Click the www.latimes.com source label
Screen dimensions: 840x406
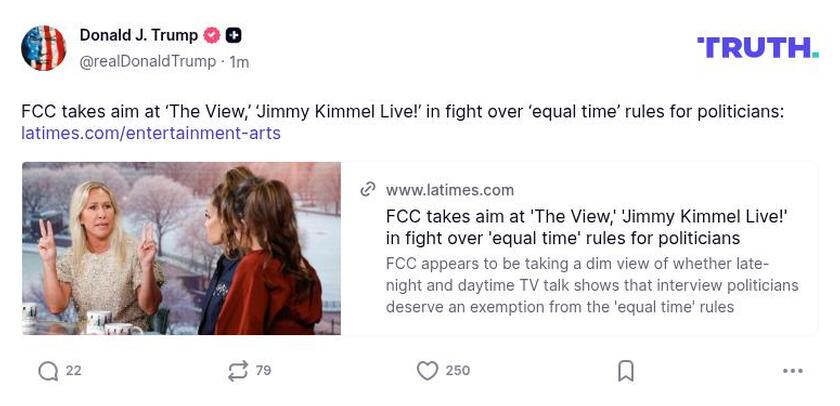(x=450, y=190)
